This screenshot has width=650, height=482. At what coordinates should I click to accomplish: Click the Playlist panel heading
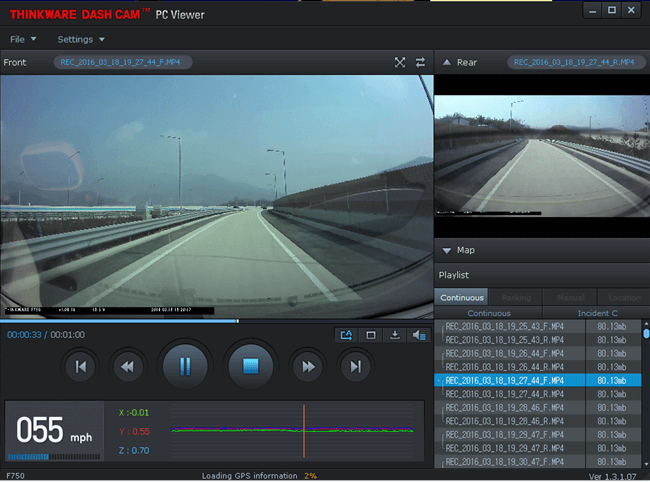click(x=454, y=275)
